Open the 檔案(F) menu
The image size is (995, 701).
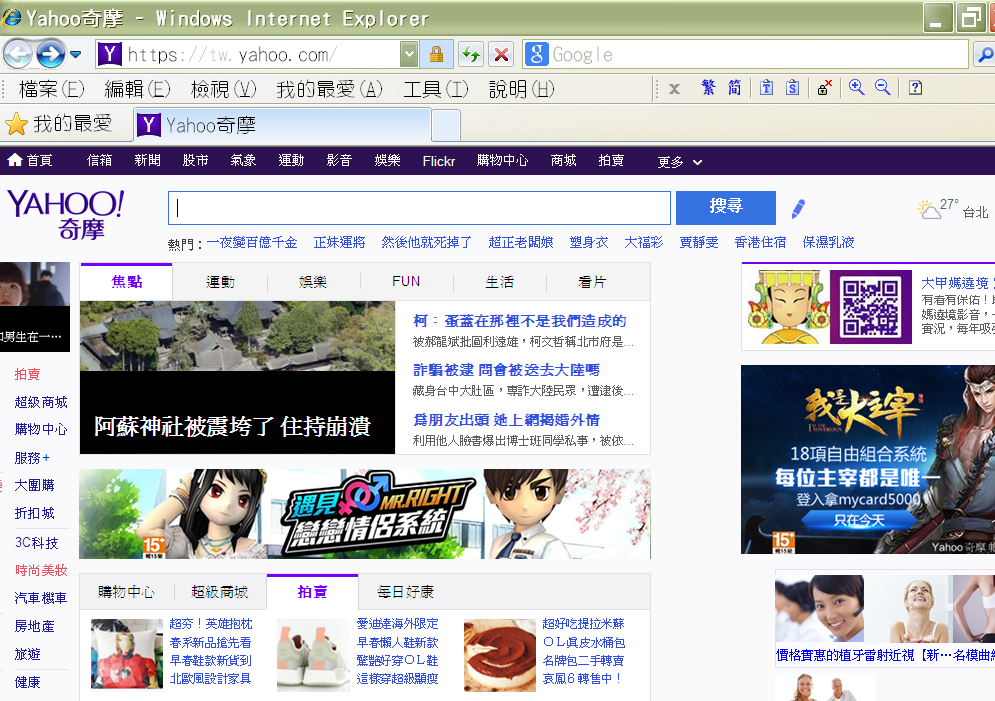(52, 89)
